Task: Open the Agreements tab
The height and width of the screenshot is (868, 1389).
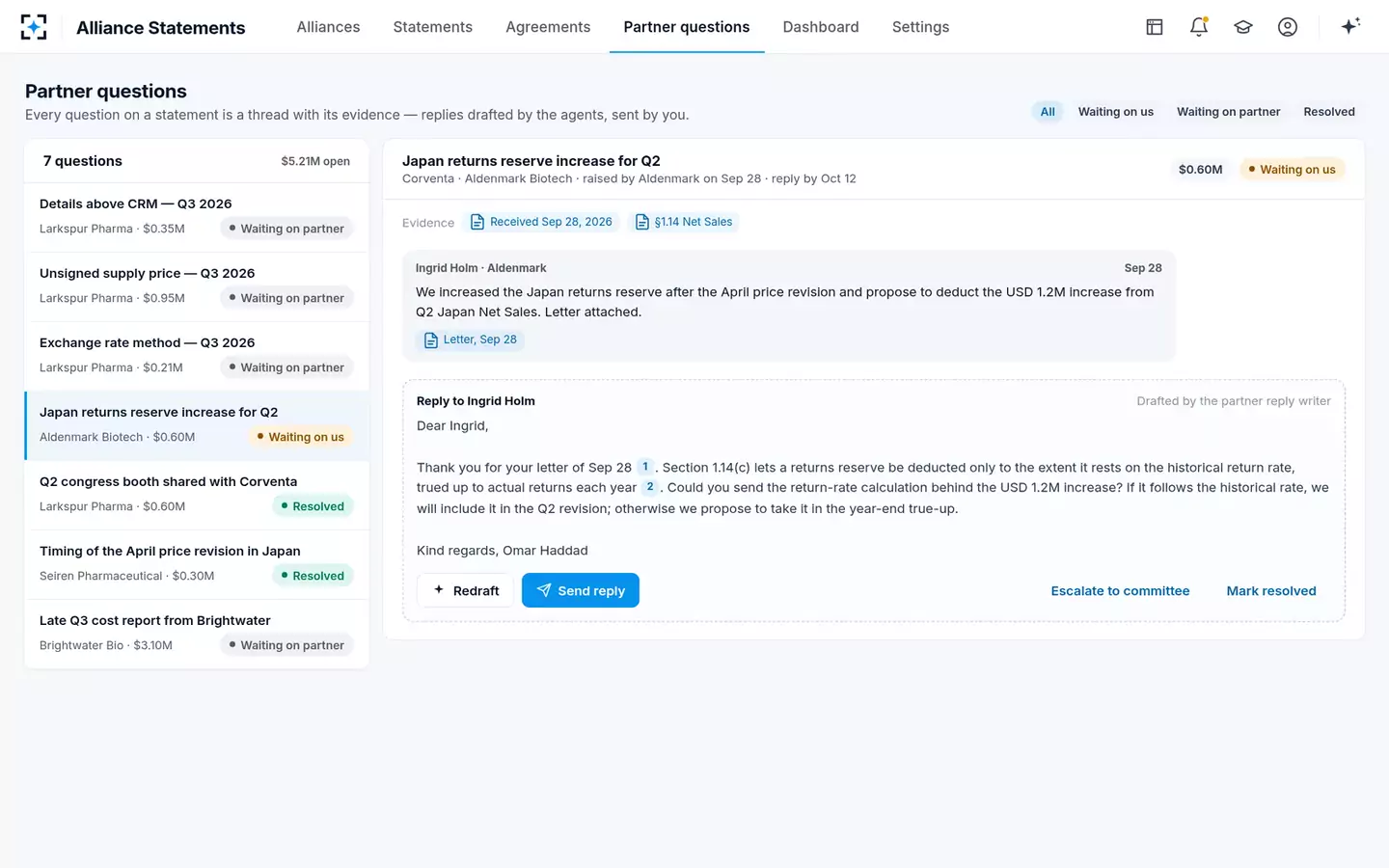Action: [548, 27]
